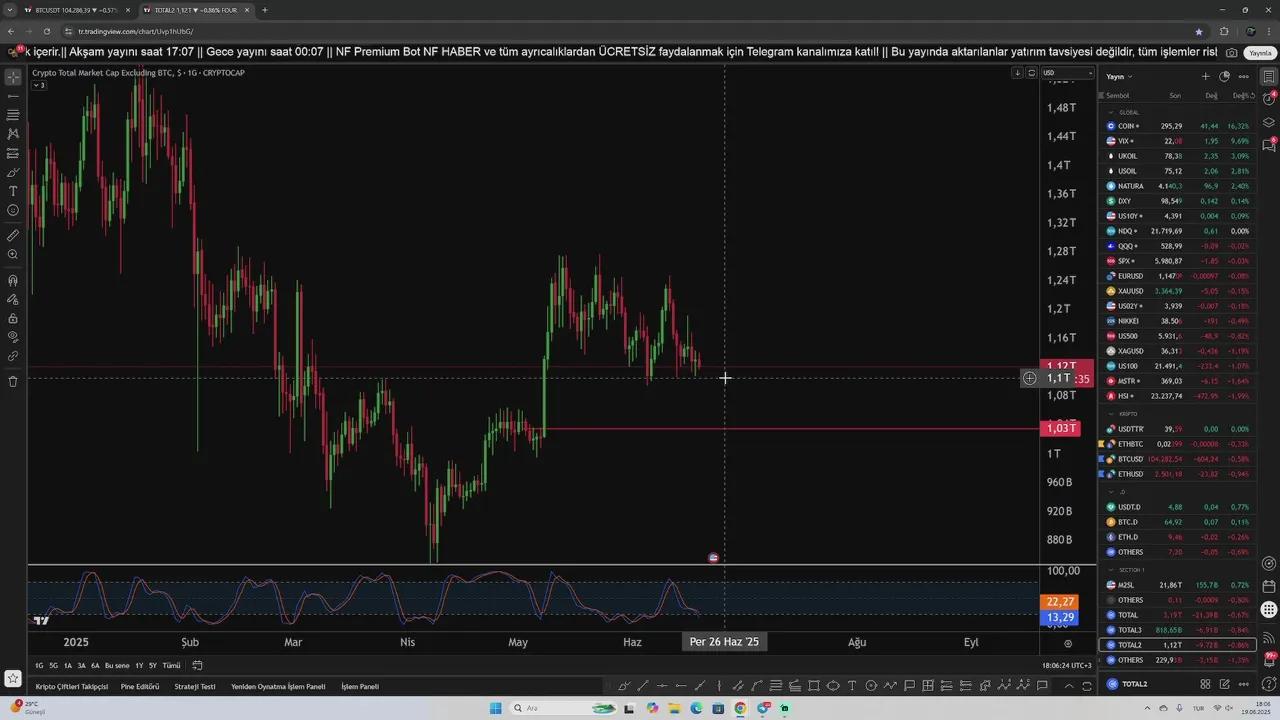Click the Yayınla publish button
Viewport: 1280px width, 720px height.
(1259, 52)
